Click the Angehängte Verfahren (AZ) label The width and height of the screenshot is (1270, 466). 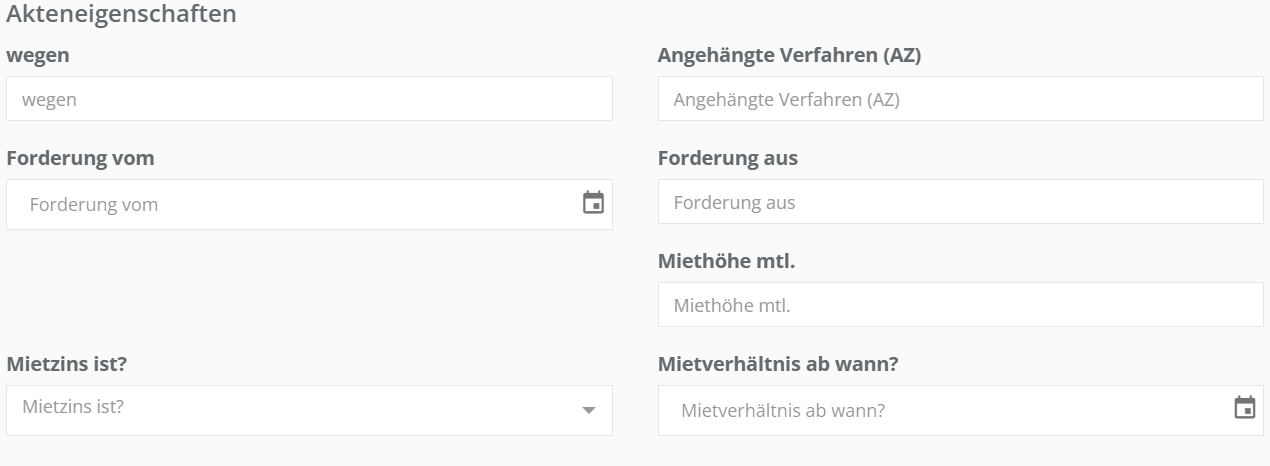789,56
